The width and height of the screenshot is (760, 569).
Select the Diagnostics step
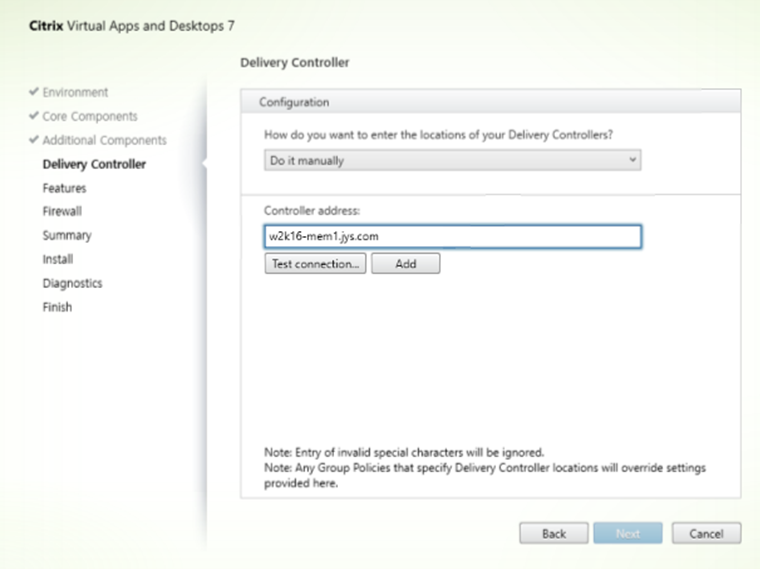[x=73, y=284]
